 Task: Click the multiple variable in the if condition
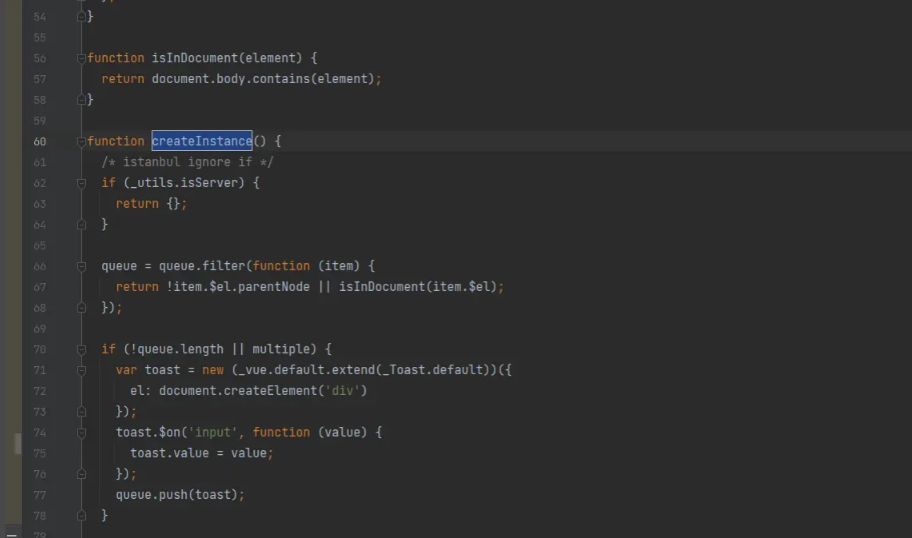(281, 349)
